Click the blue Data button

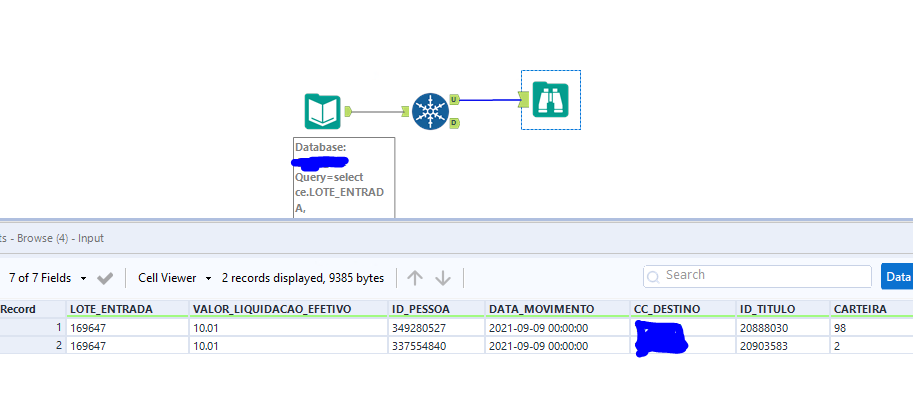[x=897, y=276]
